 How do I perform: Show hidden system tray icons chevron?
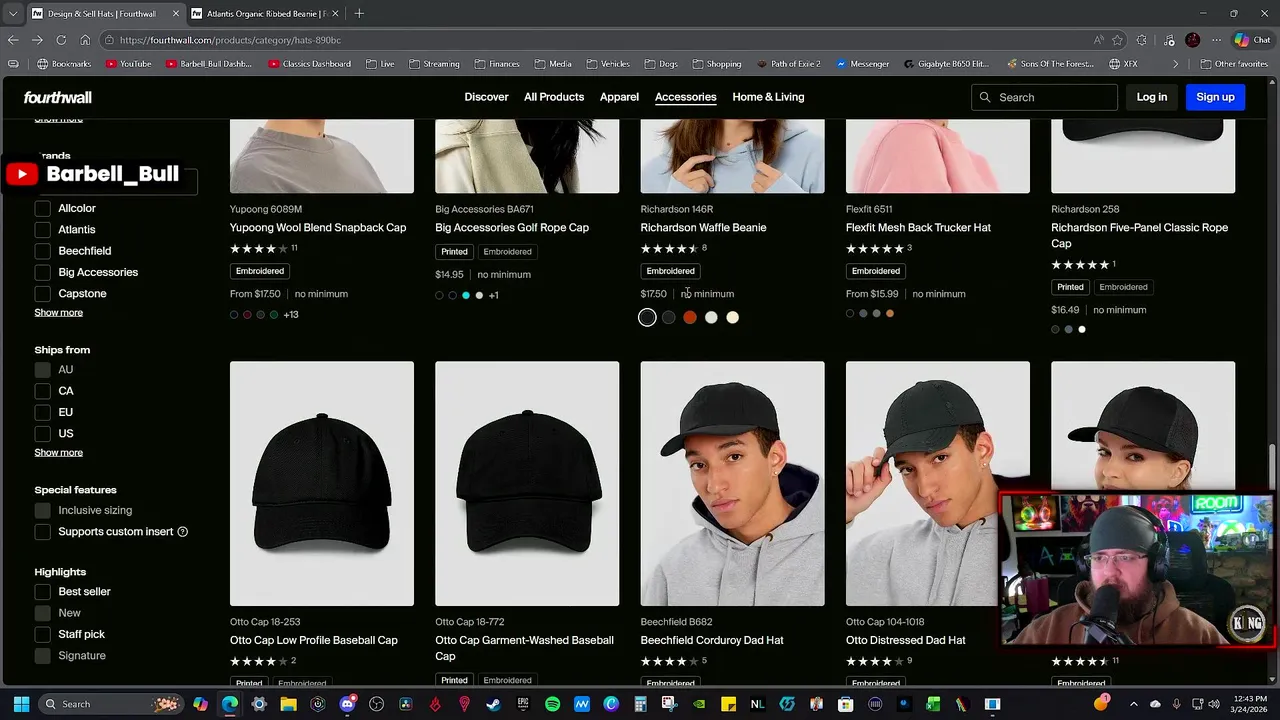coord(1135,704)
